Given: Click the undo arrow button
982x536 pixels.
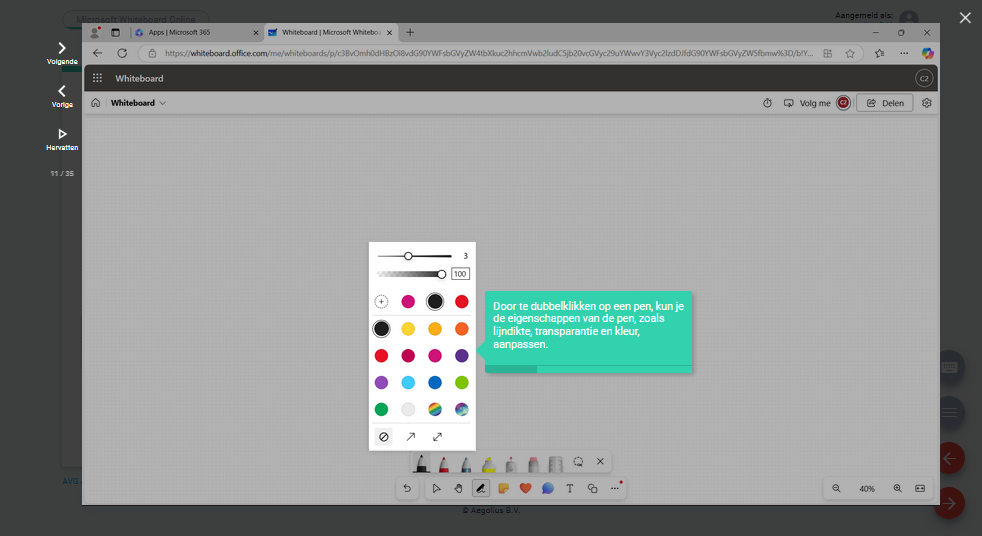Looking at the screenshot, I should tap(407, 489).
